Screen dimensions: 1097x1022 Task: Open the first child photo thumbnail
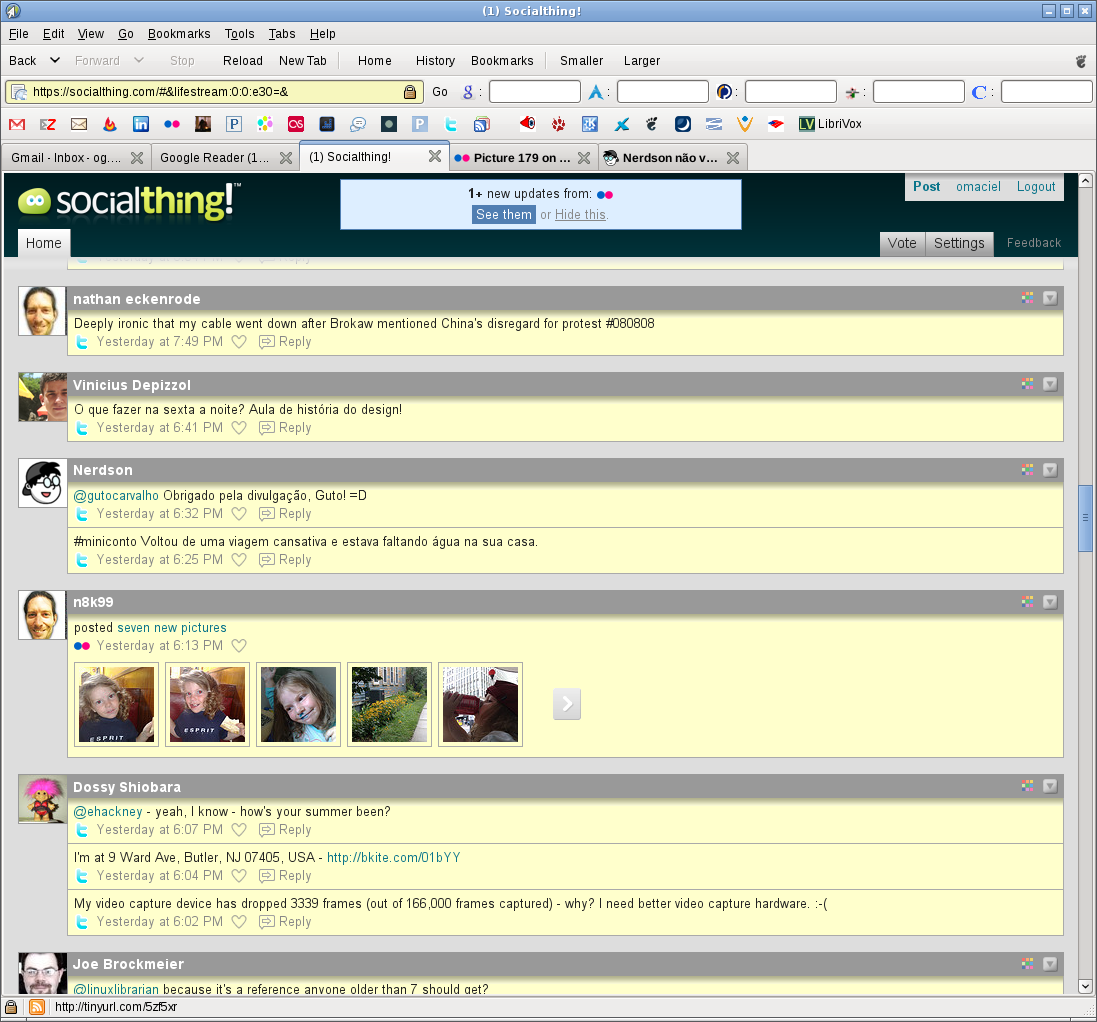117,704
